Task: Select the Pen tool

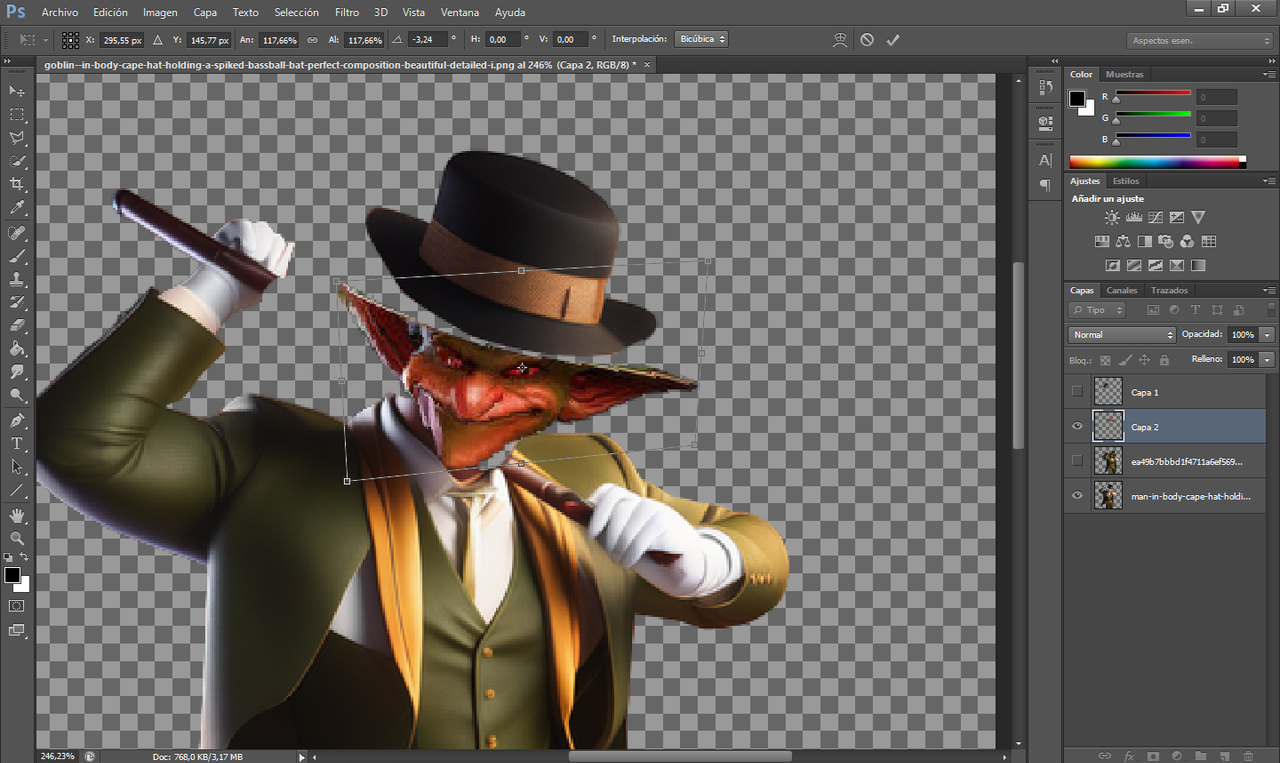Action: point(17,420)
